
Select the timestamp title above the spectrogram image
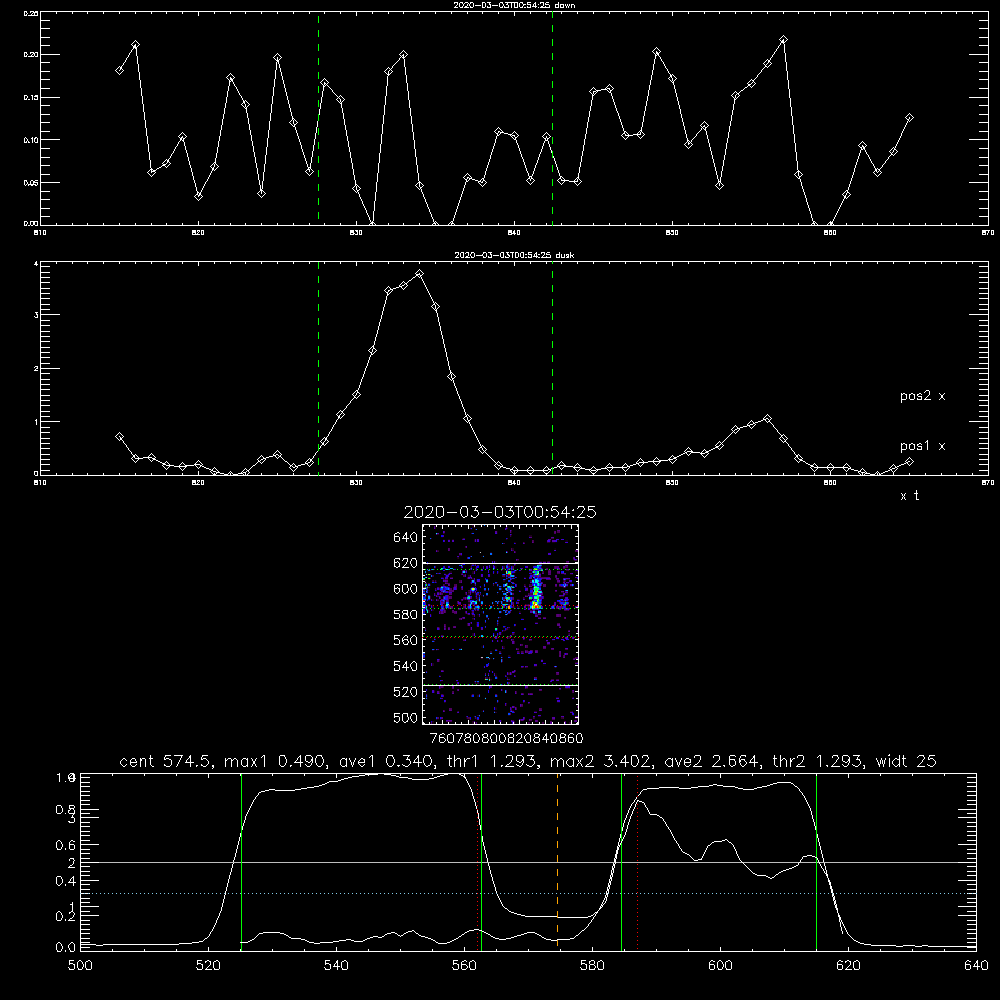[500, 512]
